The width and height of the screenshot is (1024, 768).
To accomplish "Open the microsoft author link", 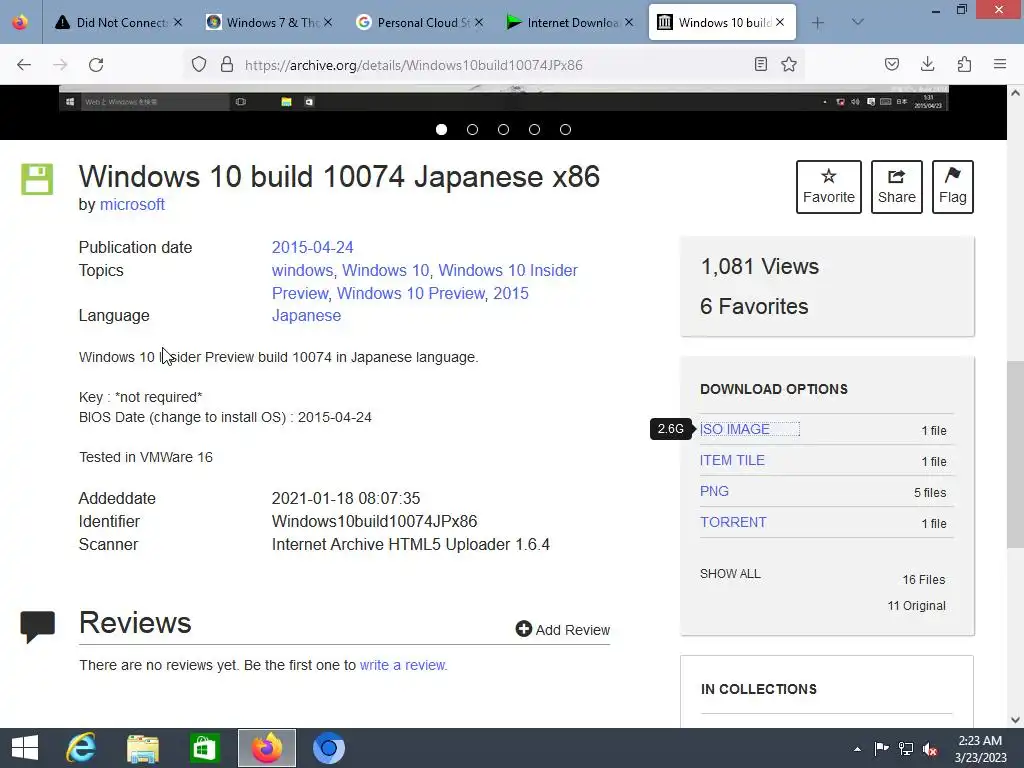I will coord(132,204).
